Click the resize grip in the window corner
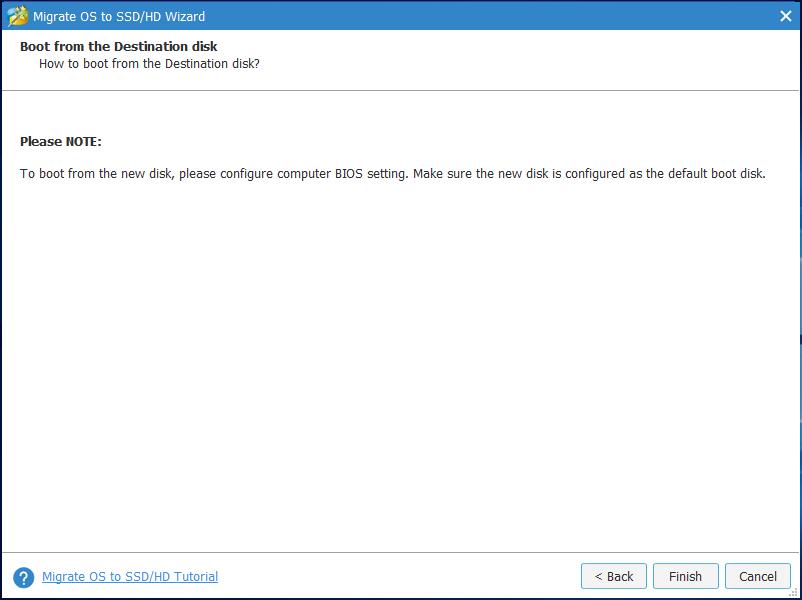The image size is (802, 600). [794, 593]
